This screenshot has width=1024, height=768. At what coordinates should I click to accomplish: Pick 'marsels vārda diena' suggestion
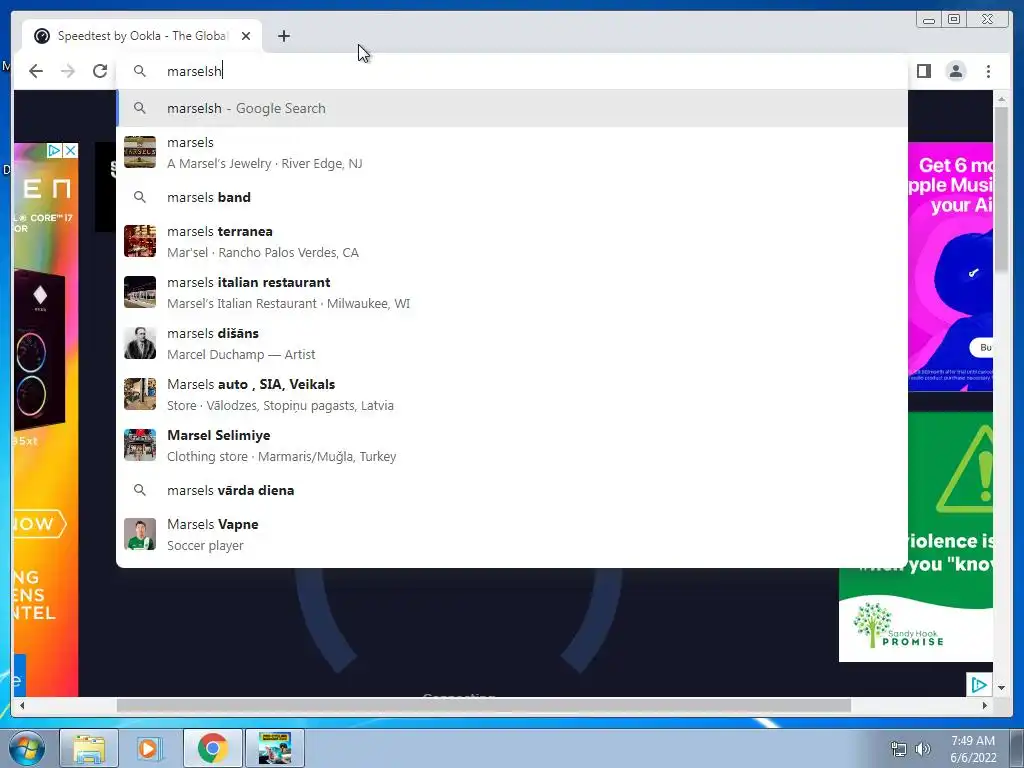click(512, 490)
